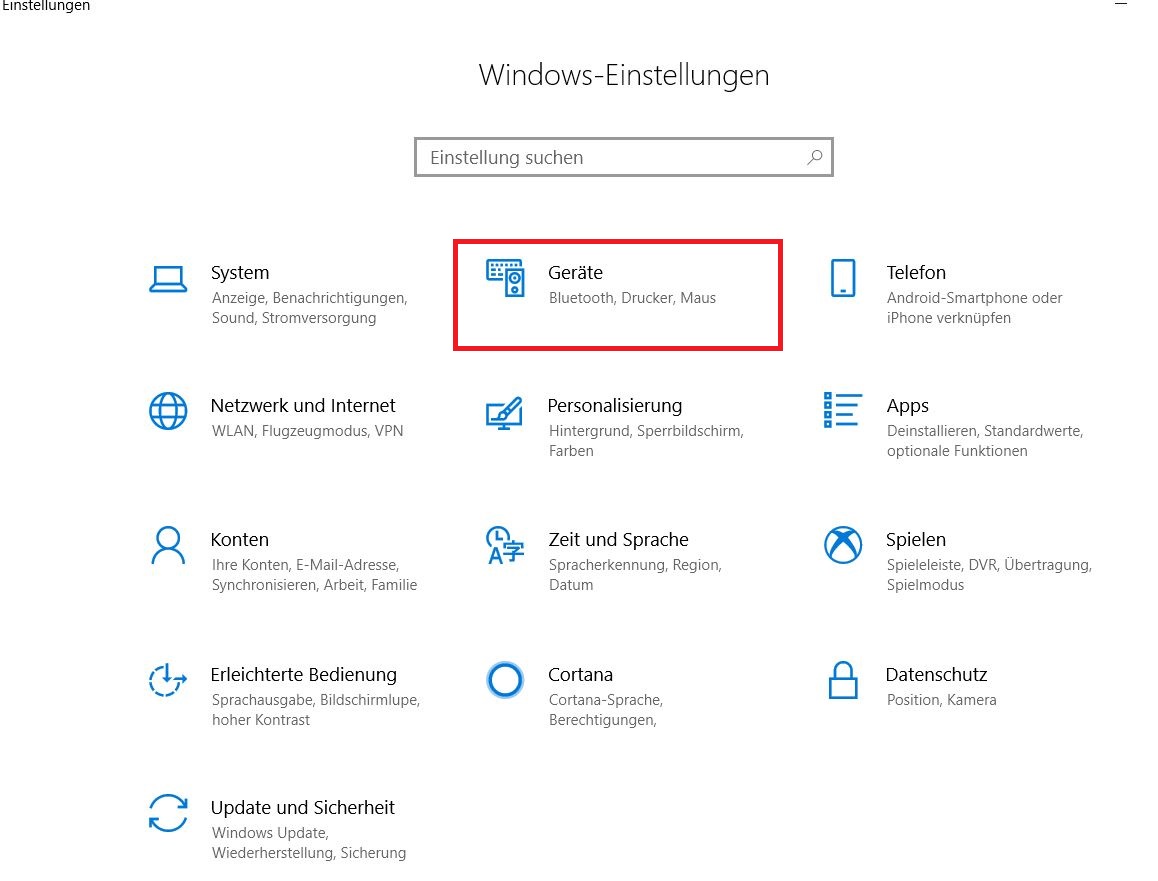Open the Cortana heading
The image size is (1158, 881).
580,674
